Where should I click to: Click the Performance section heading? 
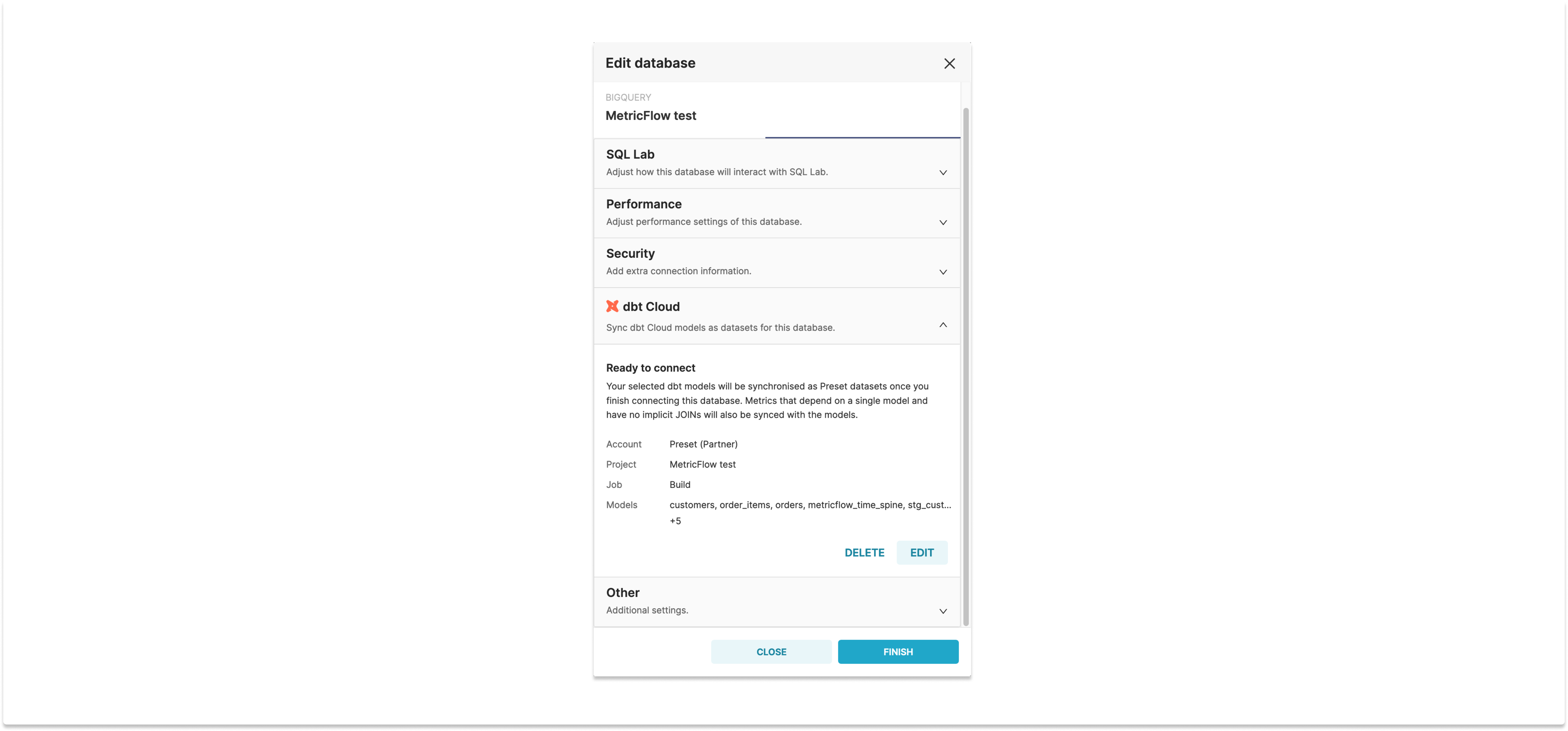point(643,204)
